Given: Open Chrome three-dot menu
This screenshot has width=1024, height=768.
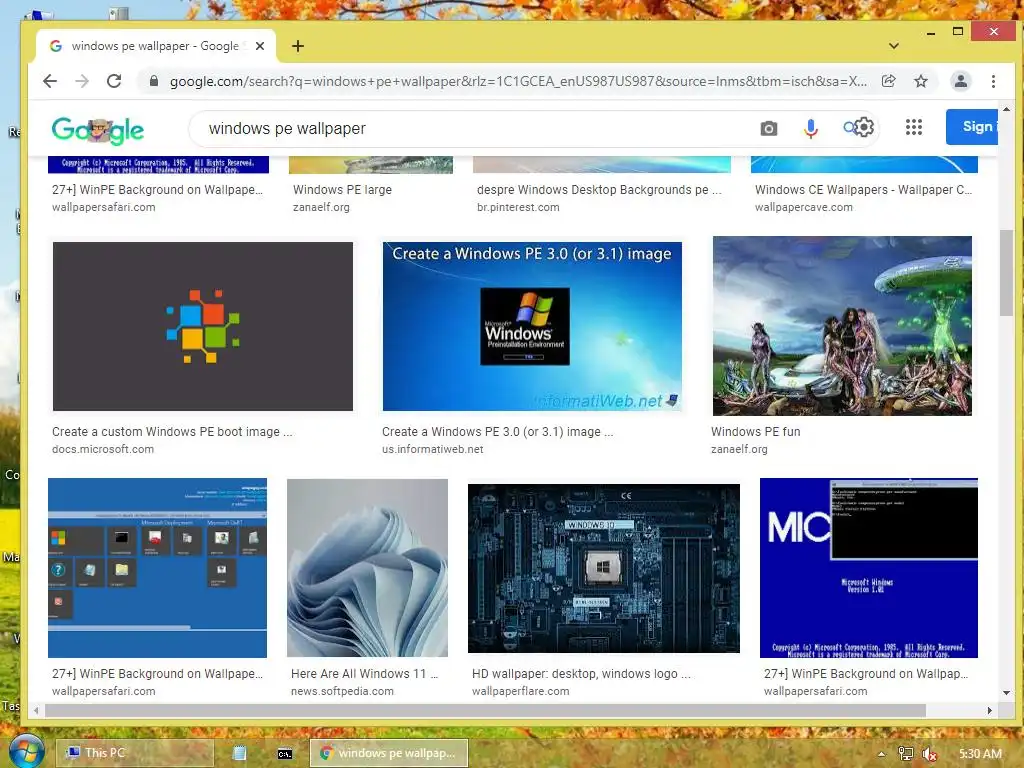Looking at the screenshot, I should pyautogui.click(x=993, y=81).
